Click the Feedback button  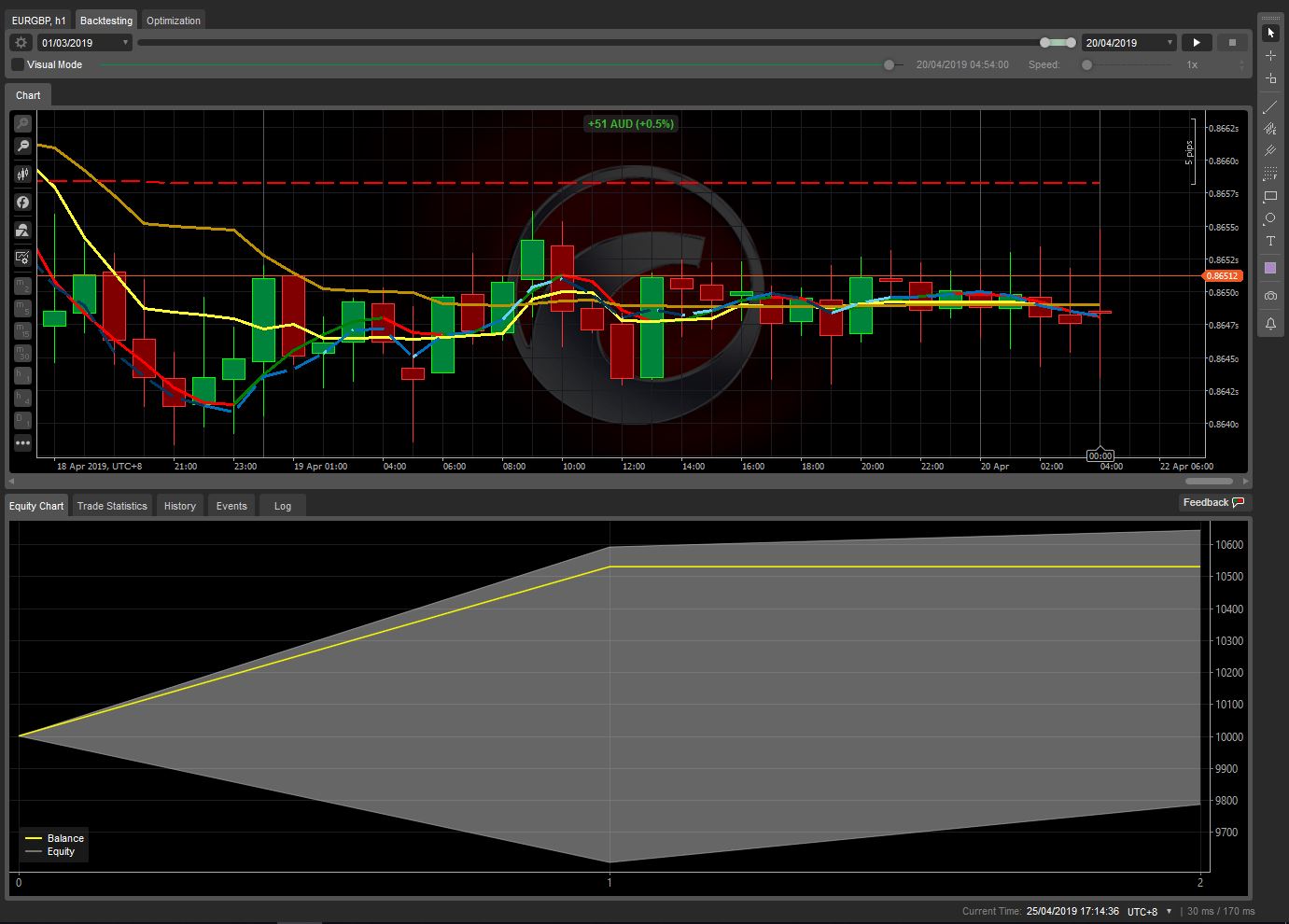pyautogui.click(x=1213, y=502)
